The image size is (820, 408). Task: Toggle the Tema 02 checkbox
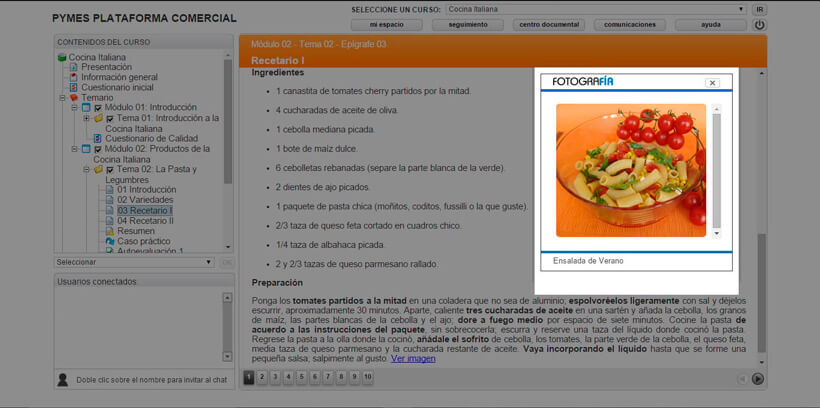tap(110, 170)
